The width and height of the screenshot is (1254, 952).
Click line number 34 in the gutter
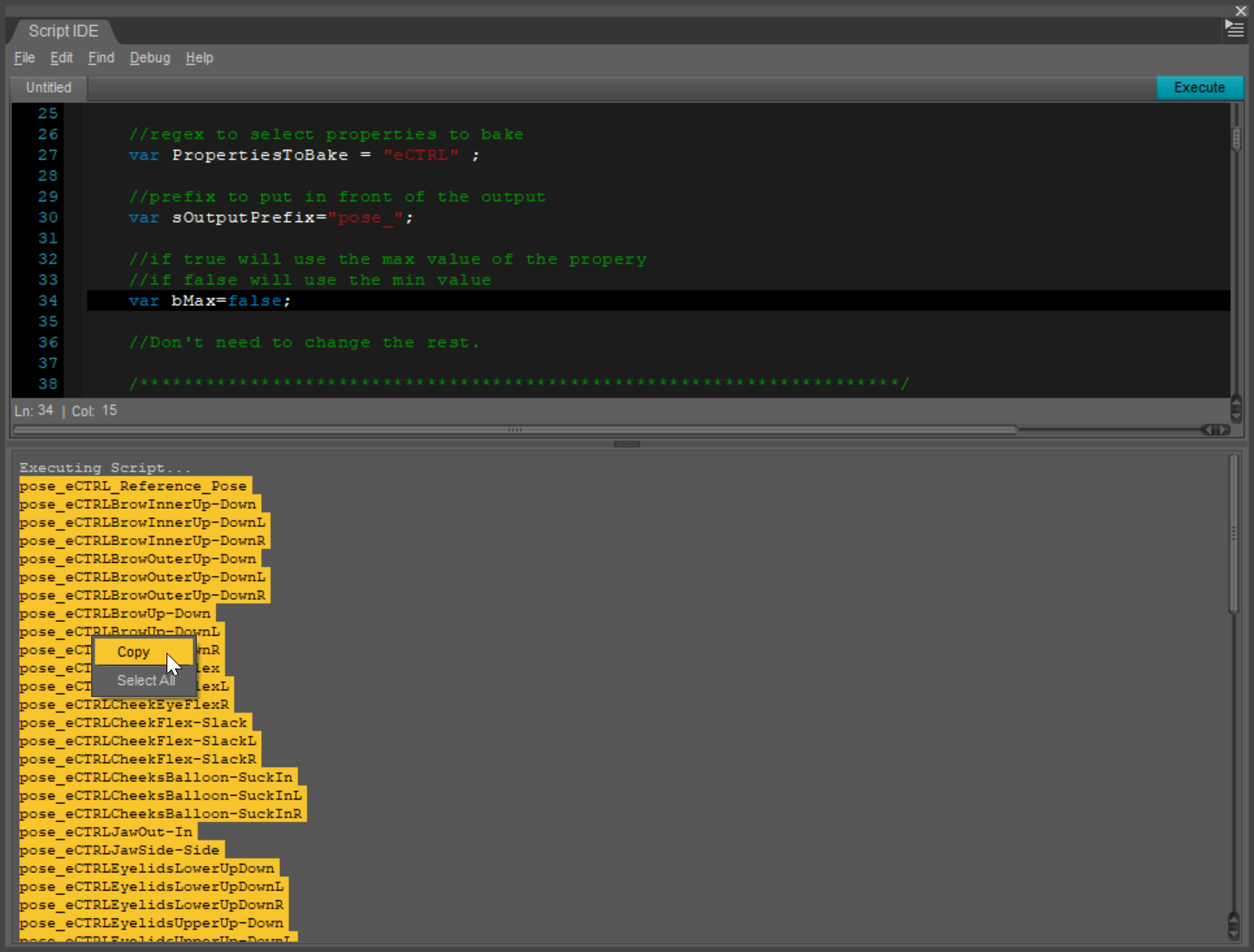click(48, 301)
